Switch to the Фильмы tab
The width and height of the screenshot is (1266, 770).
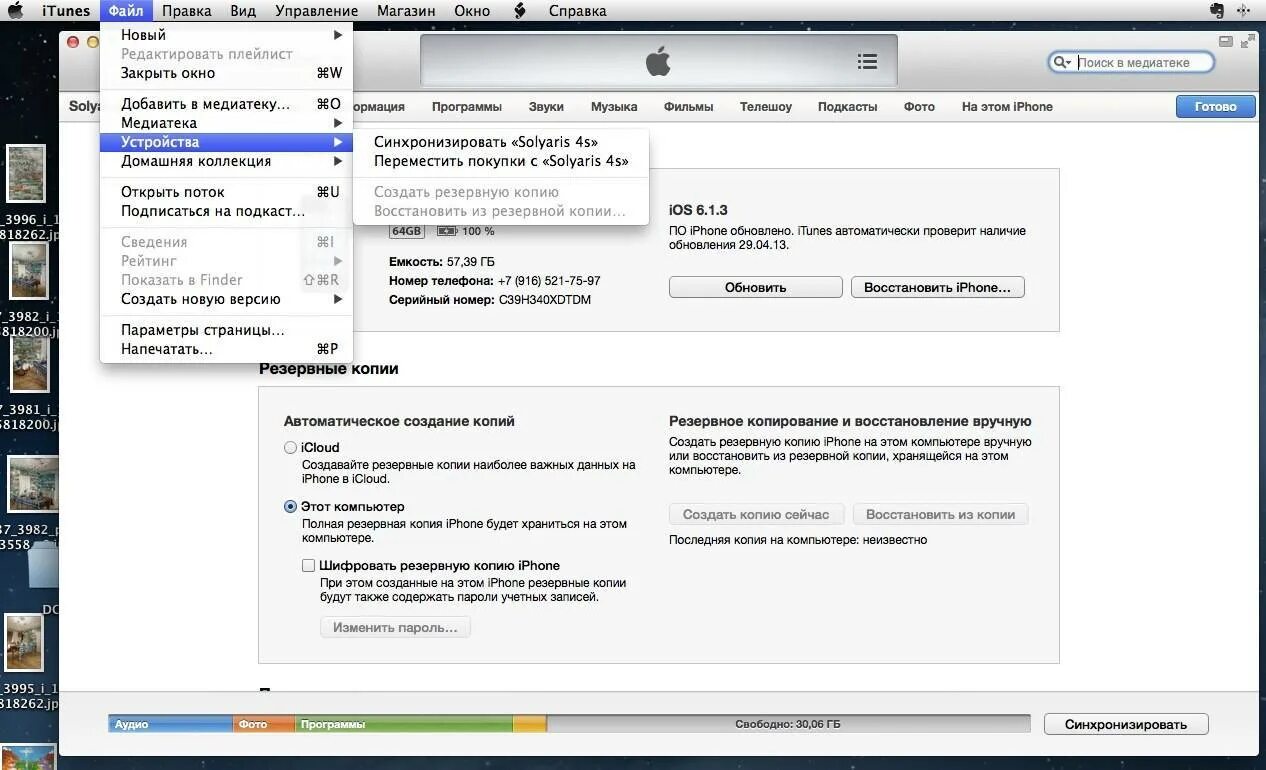(x=689, y=107)
